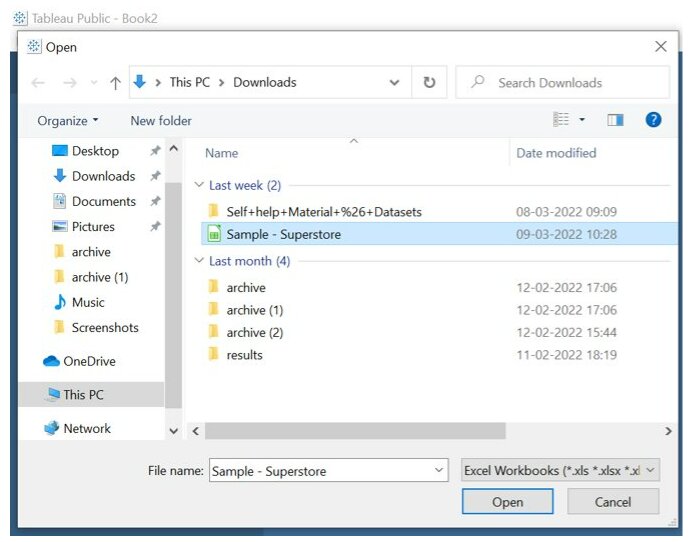Click the 11-02-2022 18:19 date cell
The image size is (689, 542).
[x=566, y=355]
